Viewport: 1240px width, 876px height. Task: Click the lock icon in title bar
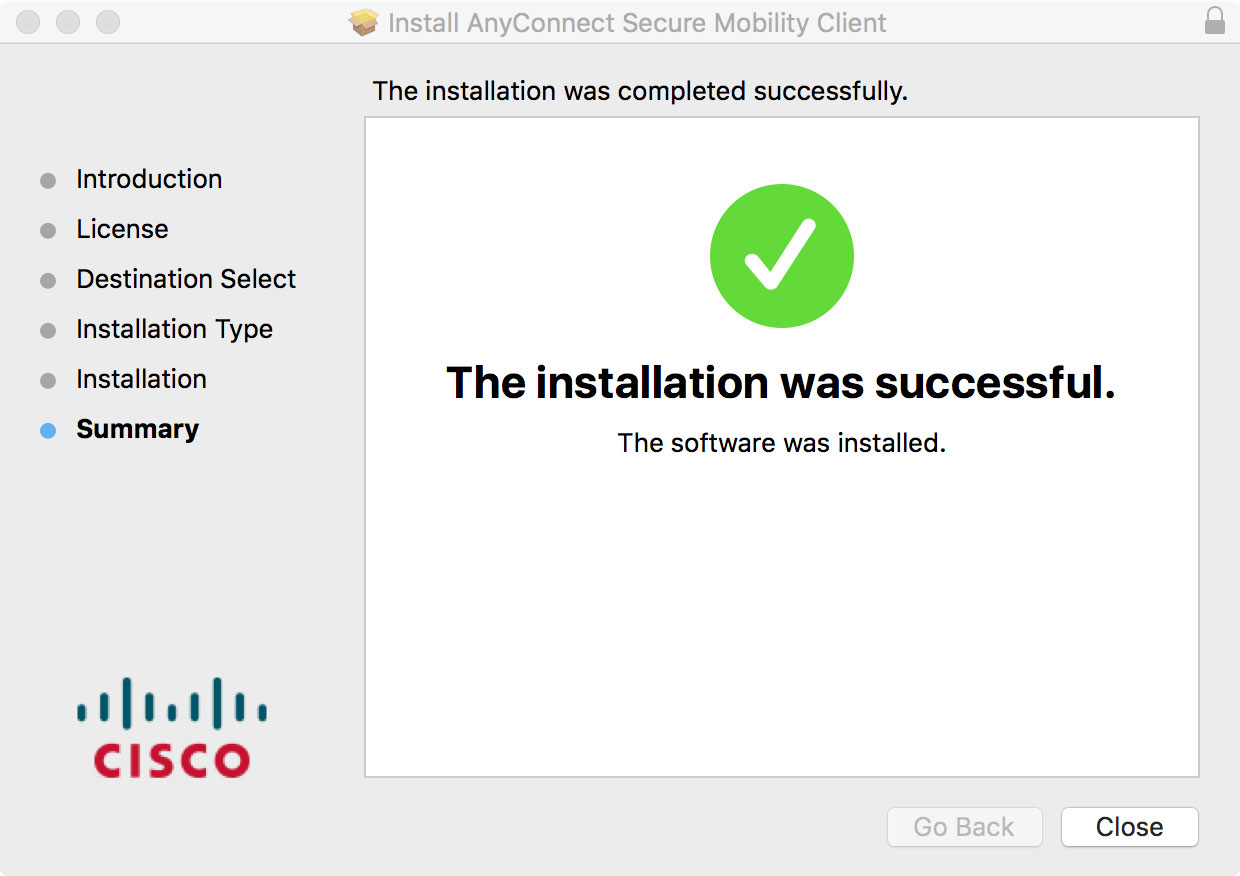tap(1214, 21)
